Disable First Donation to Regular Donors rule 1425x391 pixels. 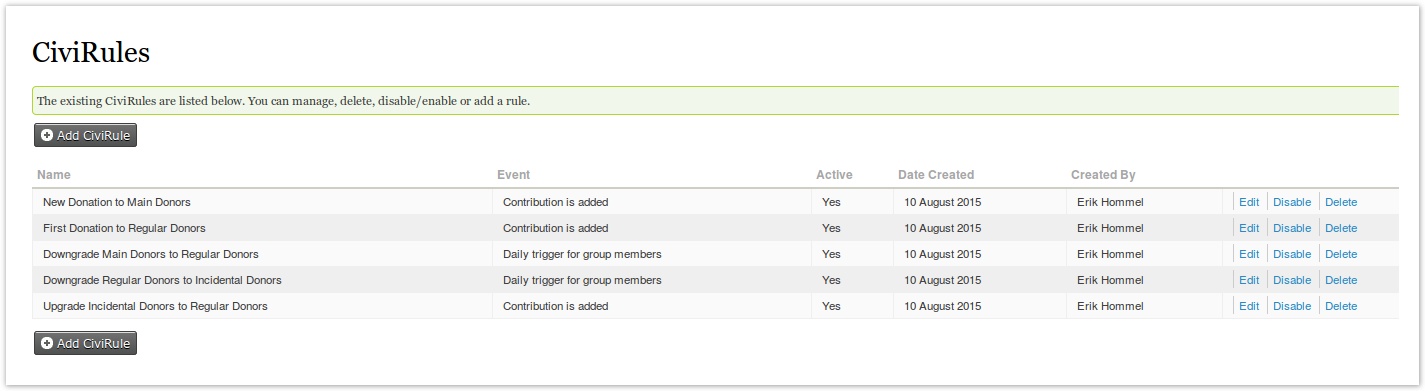pos(1292,228)
